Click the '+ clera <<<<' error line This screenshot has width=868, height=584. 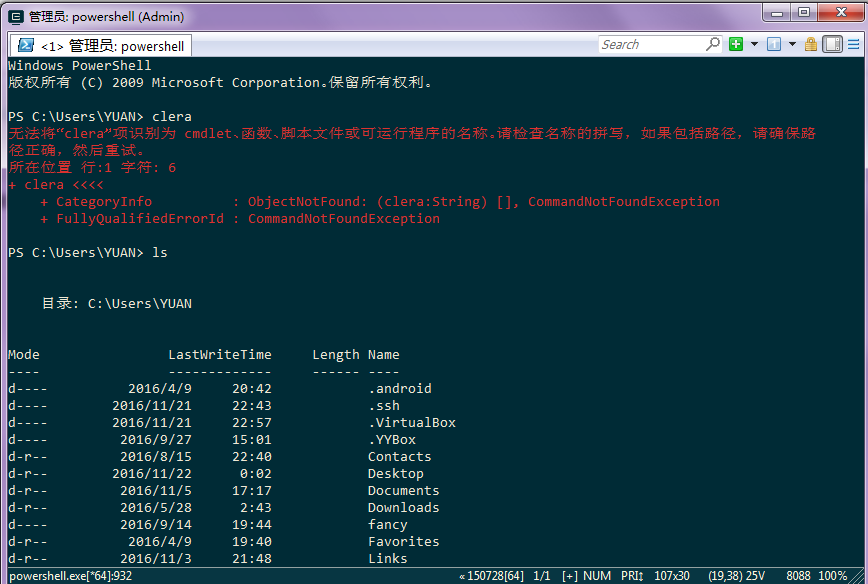pos(55,185)
